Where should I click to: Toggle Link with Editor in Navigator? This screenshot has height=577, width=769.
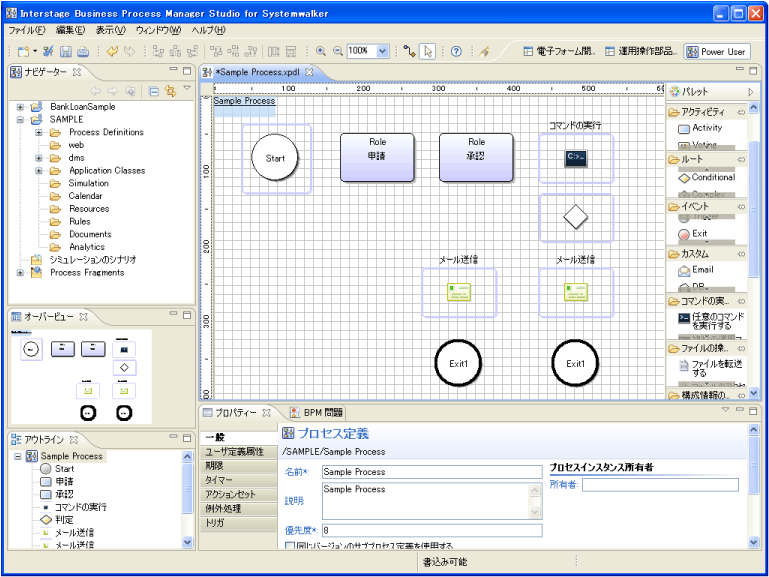click(x=171, y=91)
